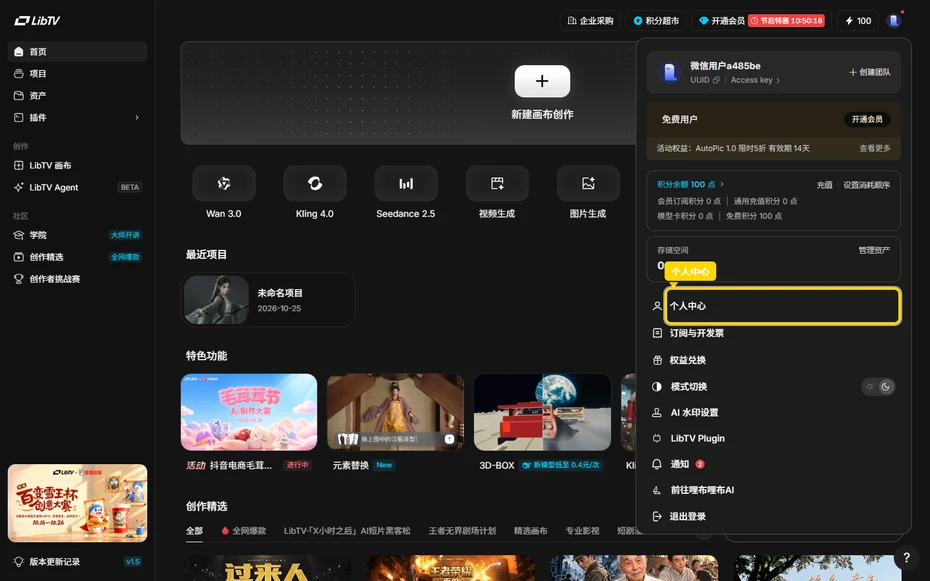The image size is (930, 581).
Task: Open 个人中心 menu entry
Action: click(782, 306)
